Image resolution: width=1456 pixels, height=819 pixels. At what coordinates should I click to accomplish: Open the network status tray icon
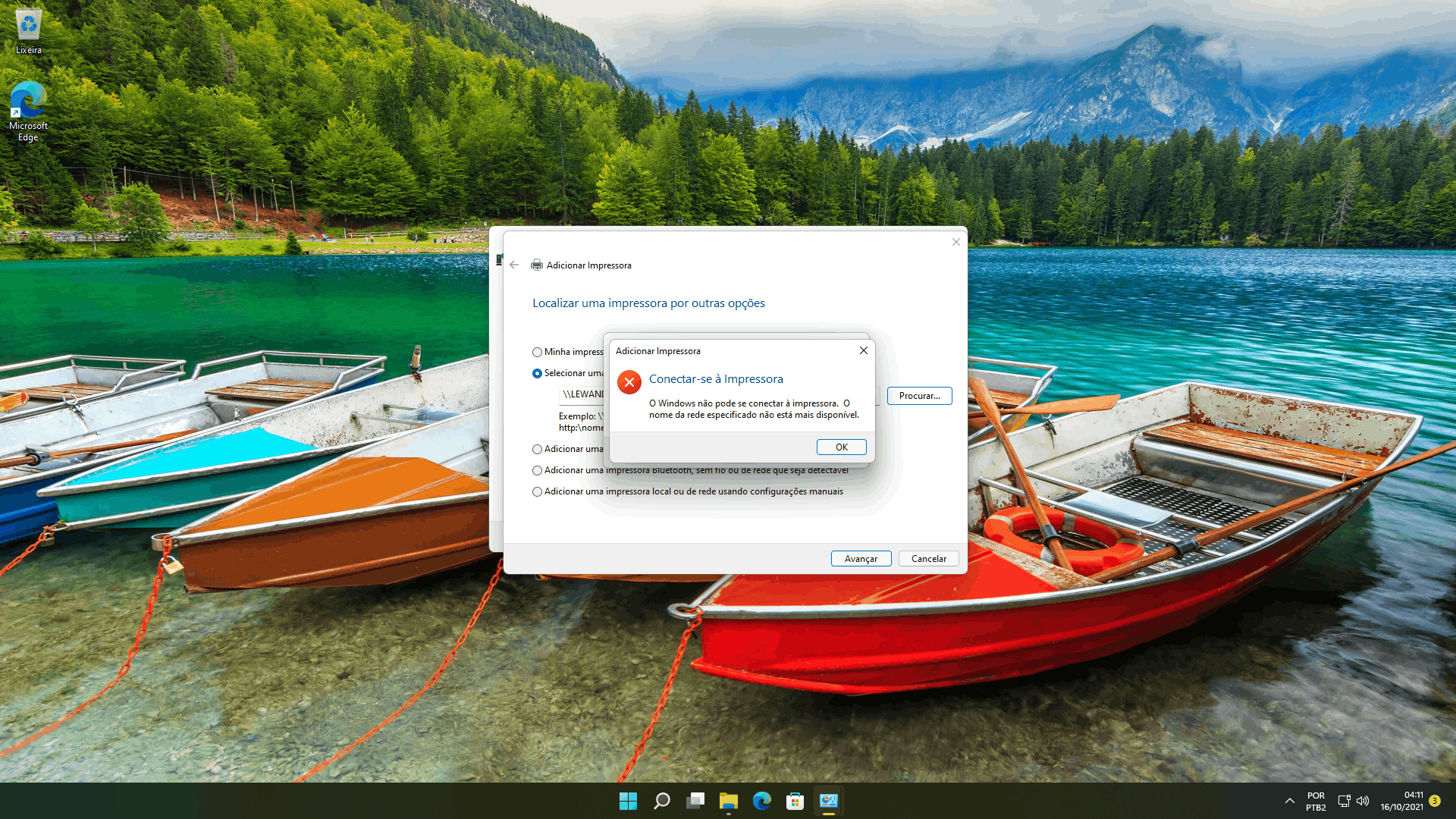(x=1344, y=801)
